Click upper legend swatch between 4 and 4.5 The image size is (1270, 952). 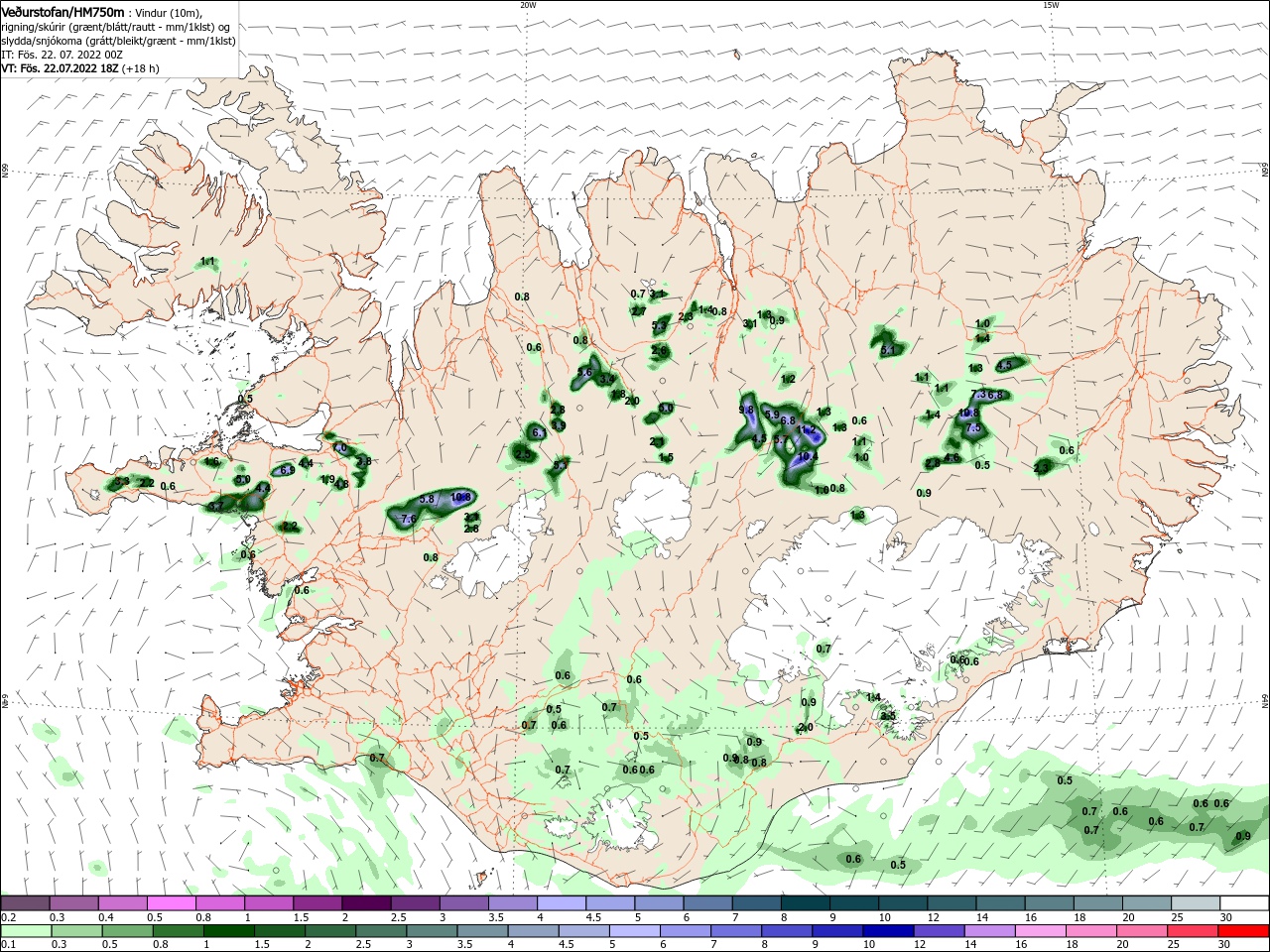(x=562, y=902)
